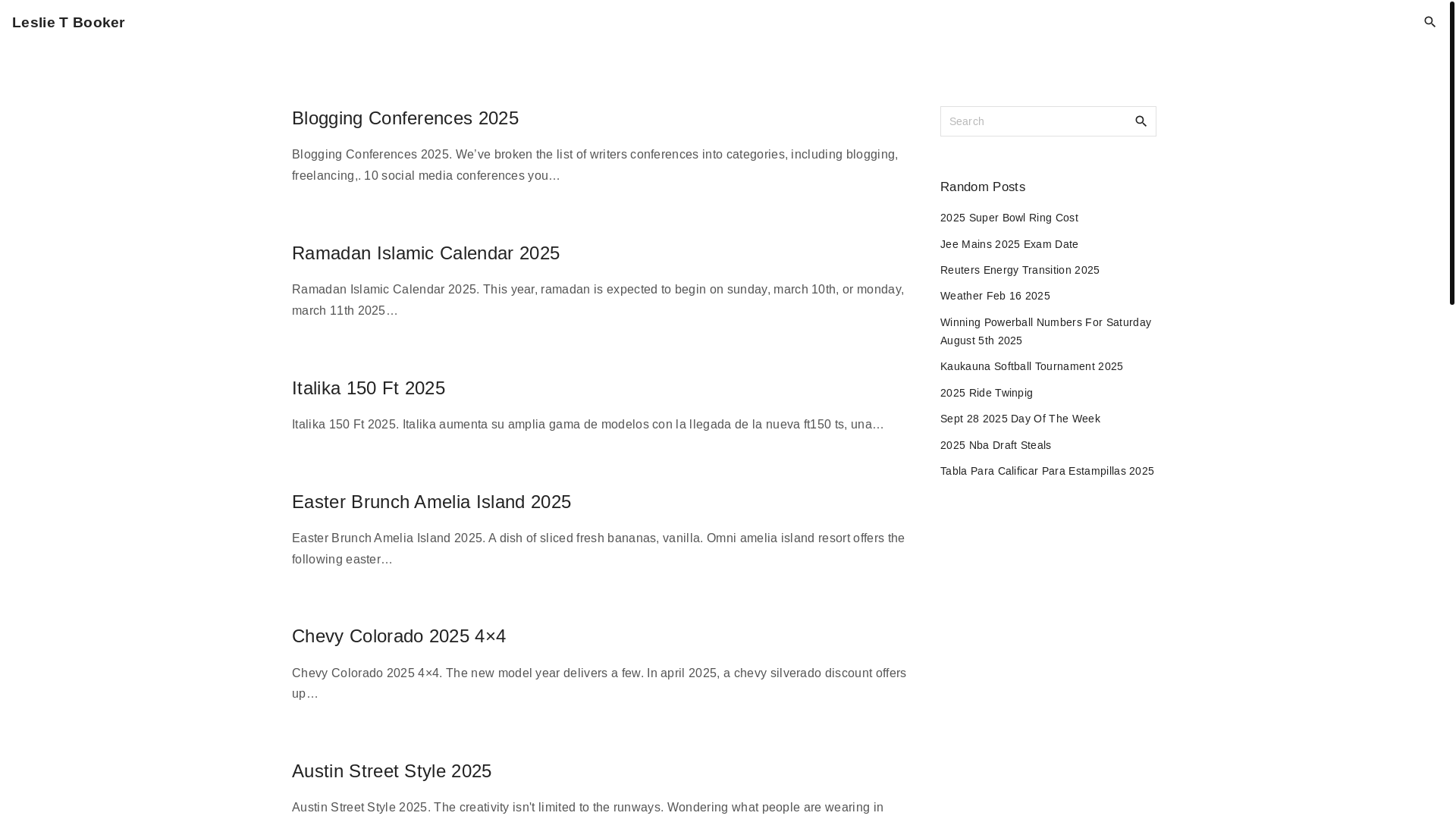Click the Easter Brunch sliced bananas excerpt

598,549
